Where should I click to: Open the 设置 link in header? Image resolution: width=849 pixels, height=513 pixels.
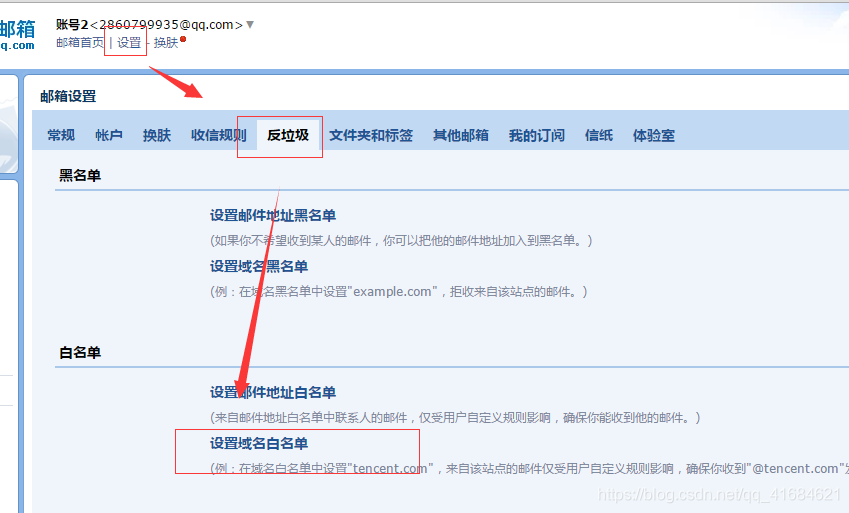(129, 43)
